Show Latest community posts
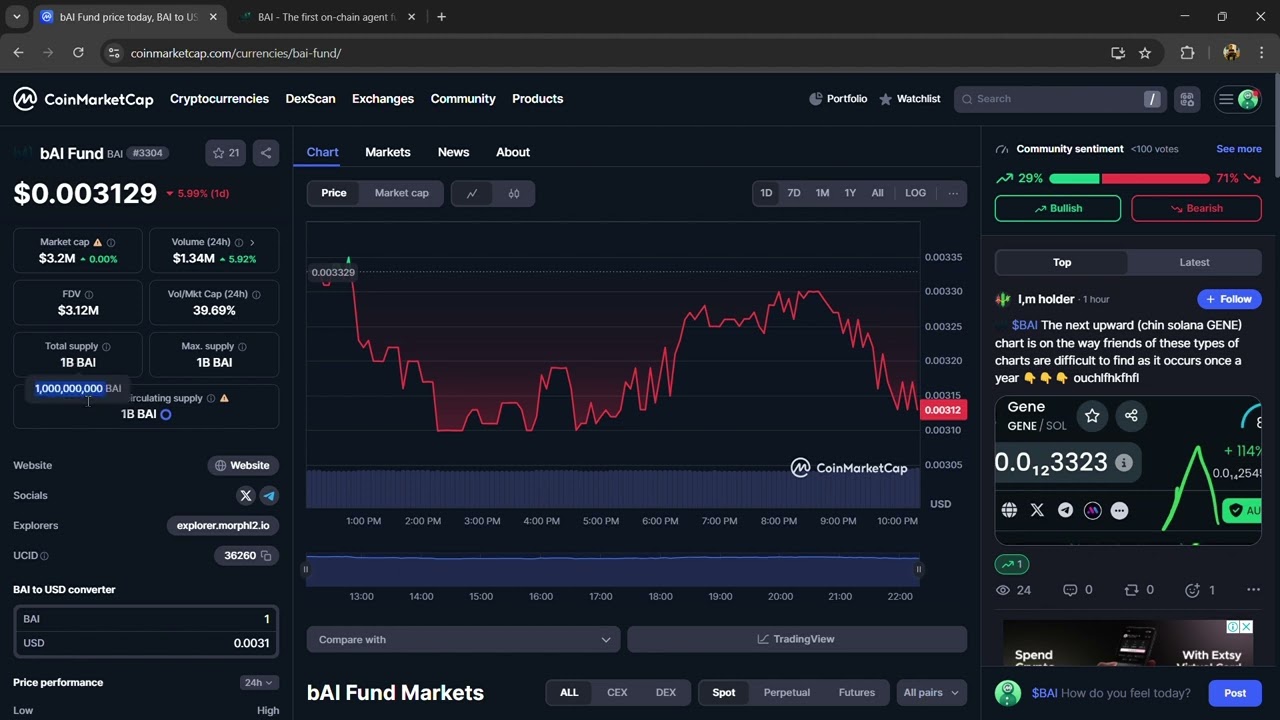 (x=1194, y=262)
